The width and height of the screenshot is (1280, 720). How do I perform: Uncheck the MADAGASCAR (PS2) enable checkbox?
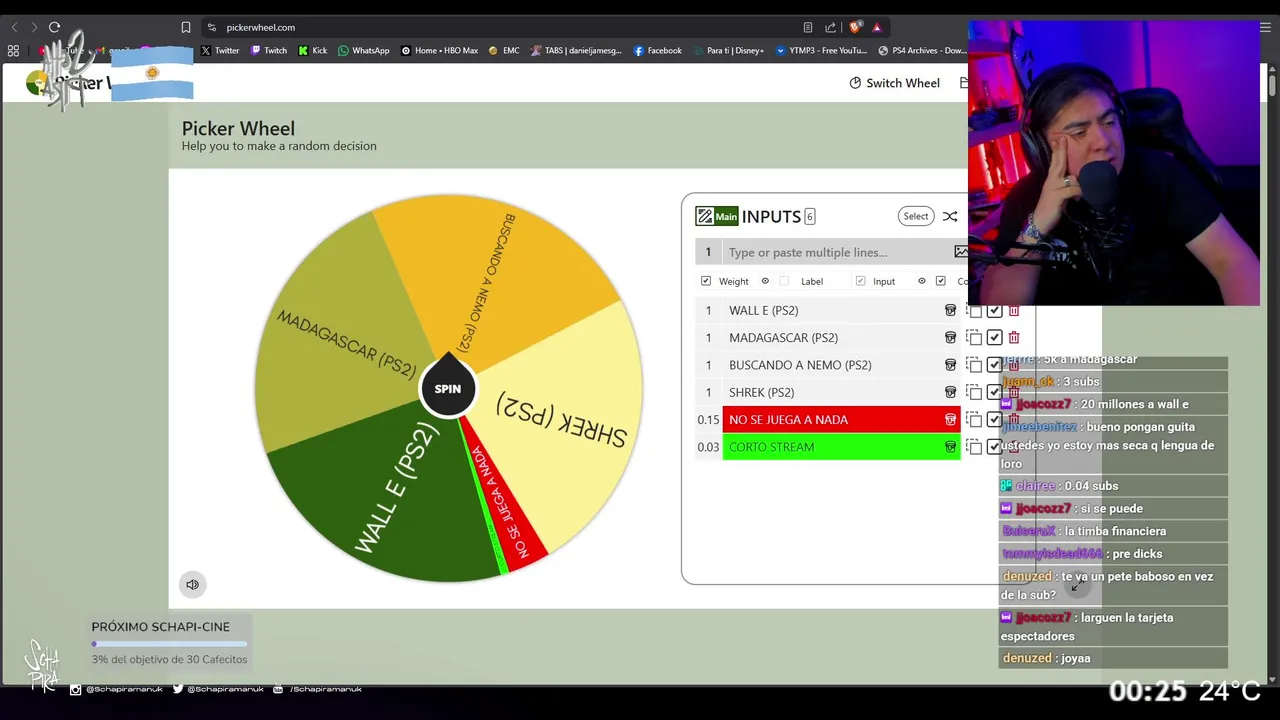(x=994, y=338)
